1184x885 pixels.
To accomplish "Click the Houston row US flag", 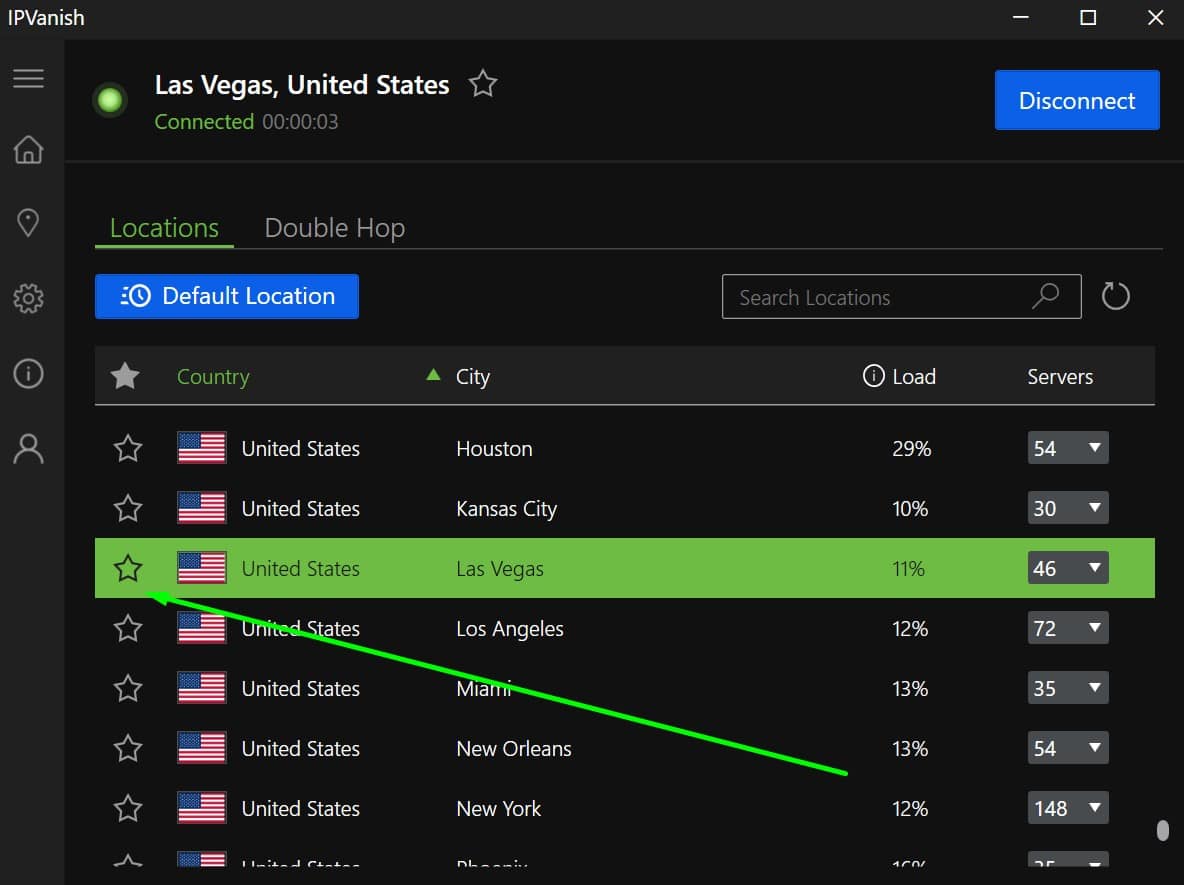I will pyautogui.click(x=202, y=448).
